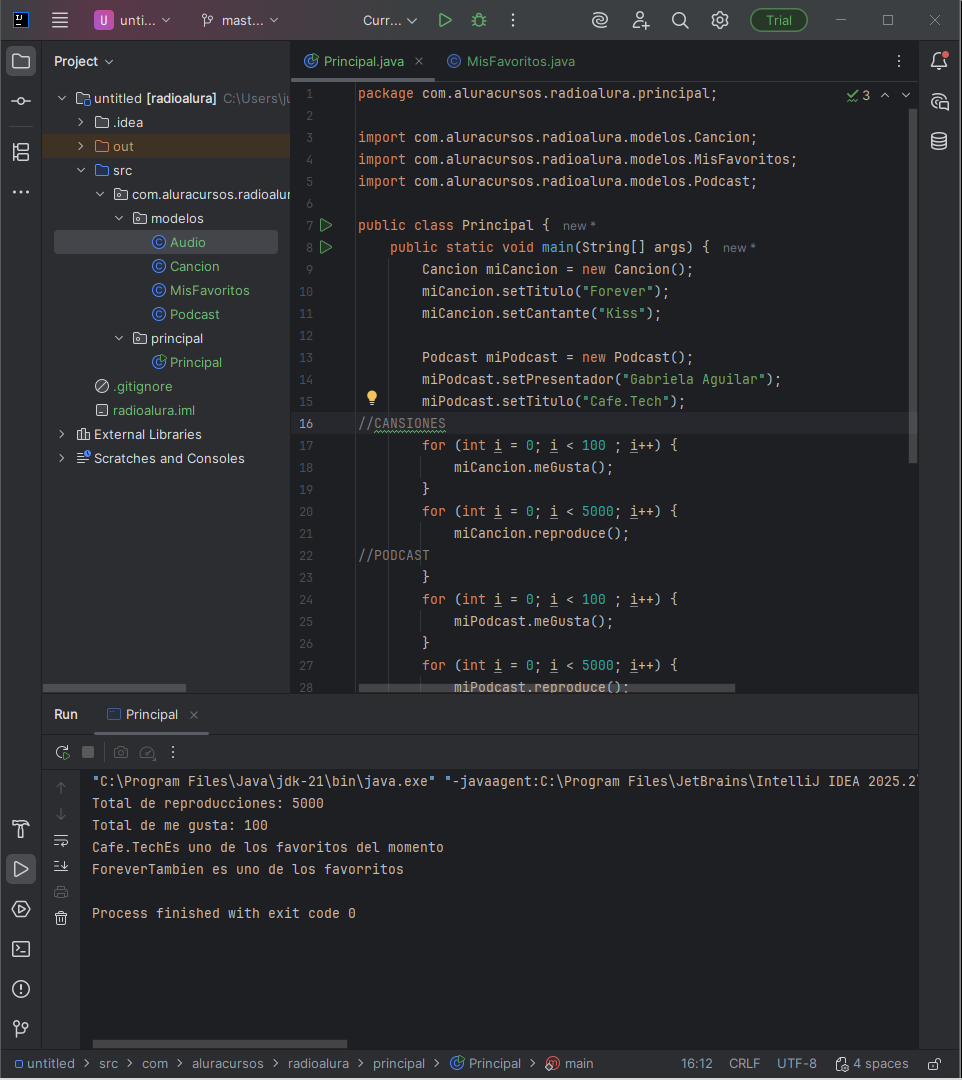Run the Principal class from the line 7 gutter
962x1080 pixels.
pos(326,225)
